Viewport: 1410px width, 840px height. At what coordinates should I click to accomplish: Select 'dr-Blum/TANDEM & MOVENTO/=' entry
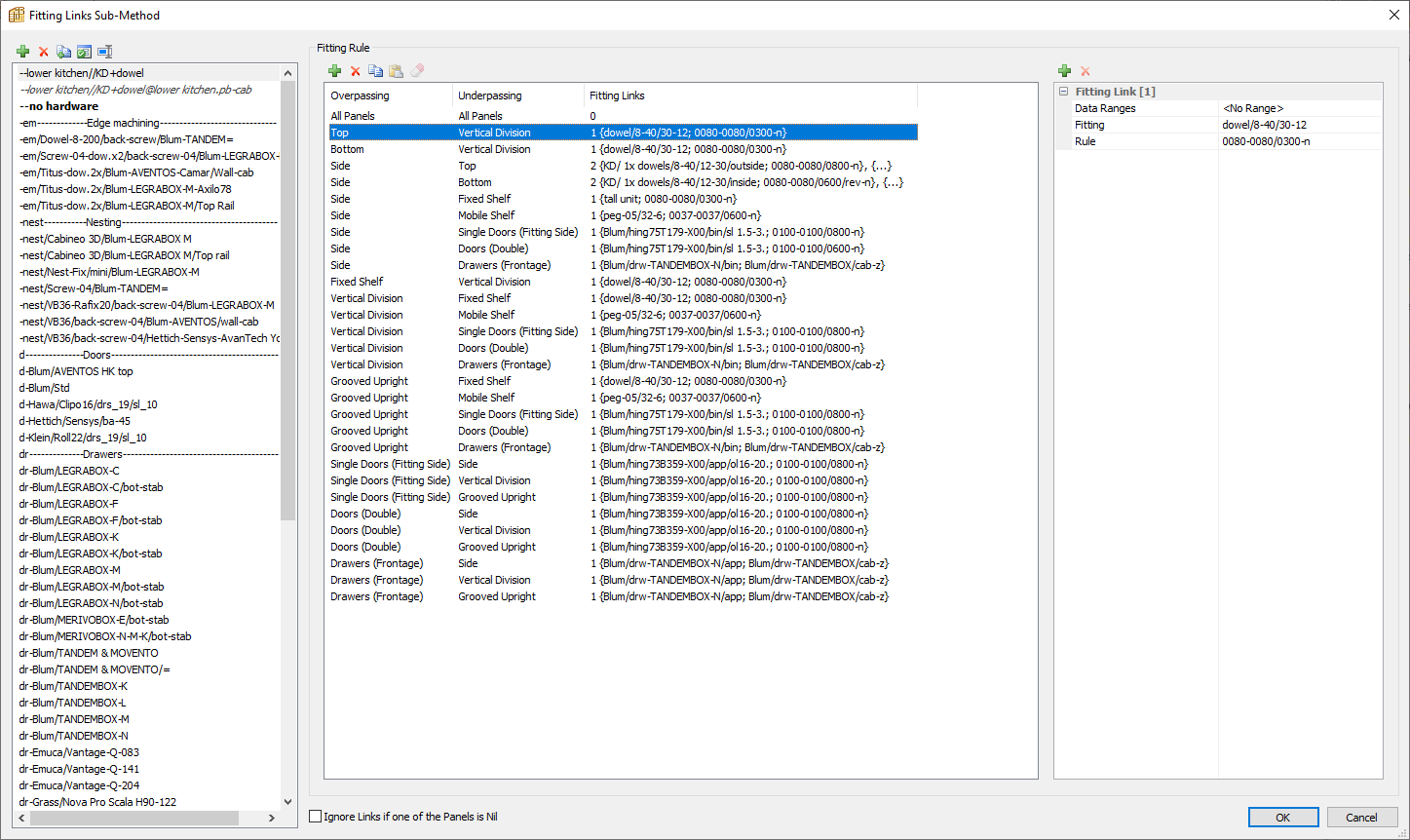148,669
